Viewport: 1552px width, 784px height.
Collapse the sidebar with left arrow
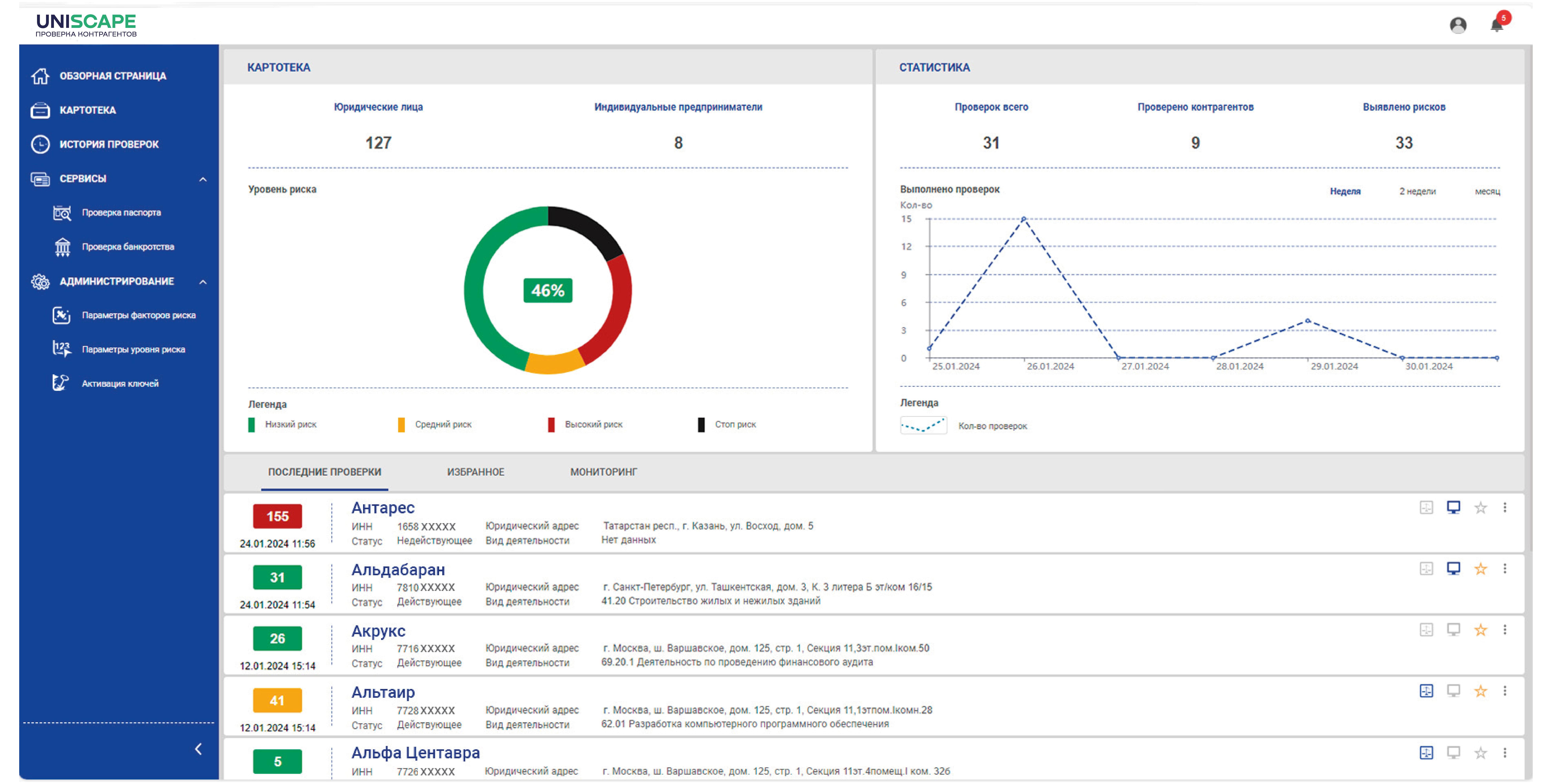point(198,749)
